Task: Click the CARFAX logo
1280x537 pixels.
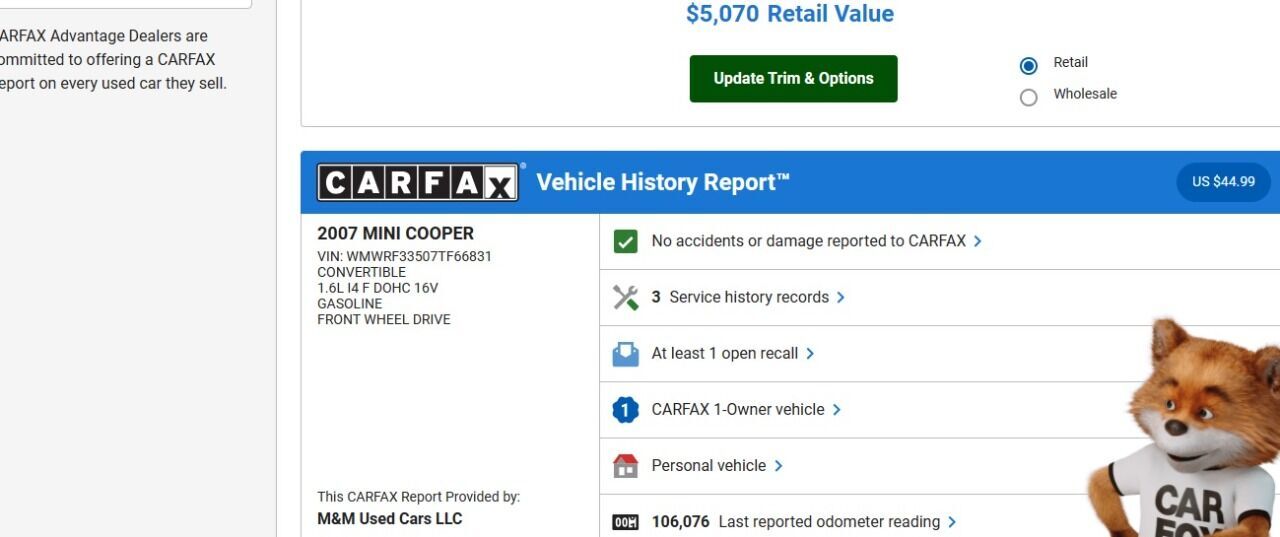Action: (418, 182)
